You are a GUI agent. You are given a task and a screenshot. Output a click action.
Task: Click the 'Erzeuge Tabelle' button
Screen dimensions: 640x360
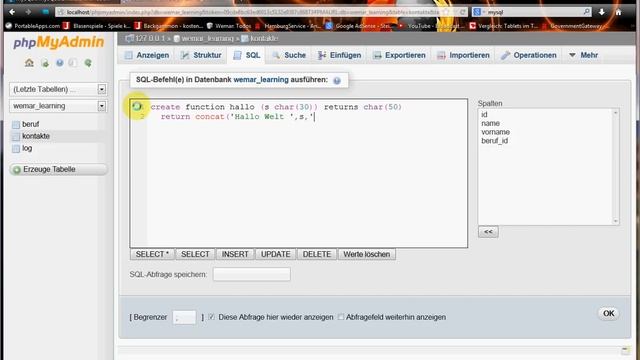tap(58, 169)
